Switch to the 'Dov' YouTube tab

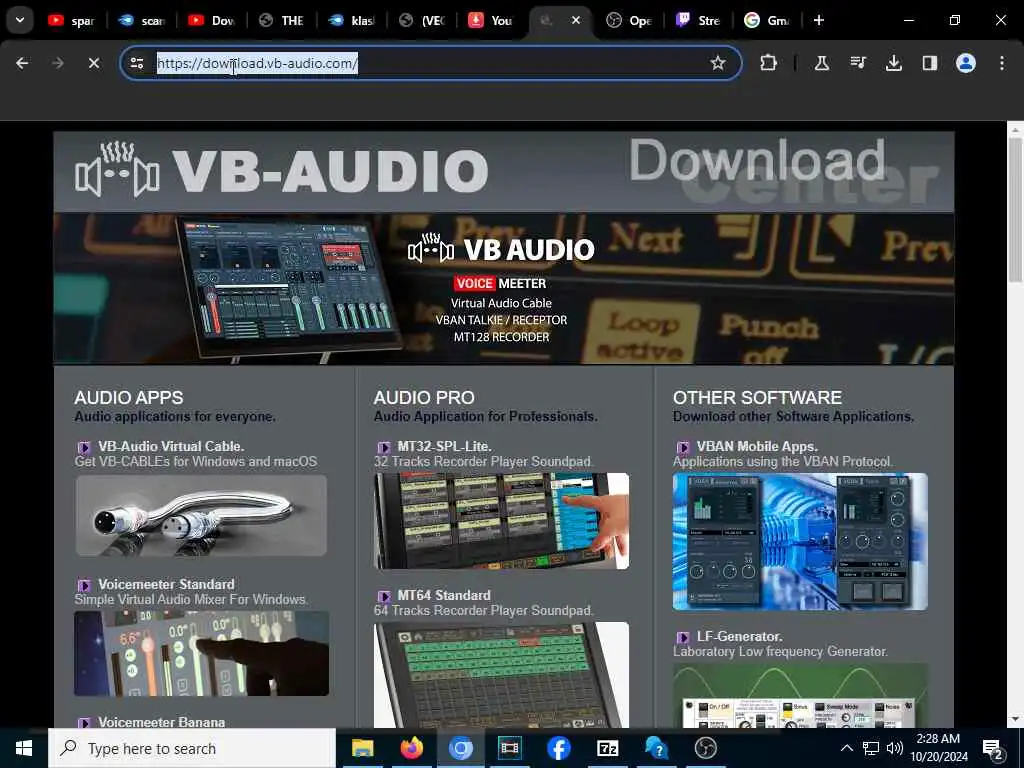pyautogui.click(x=212, y=20)
